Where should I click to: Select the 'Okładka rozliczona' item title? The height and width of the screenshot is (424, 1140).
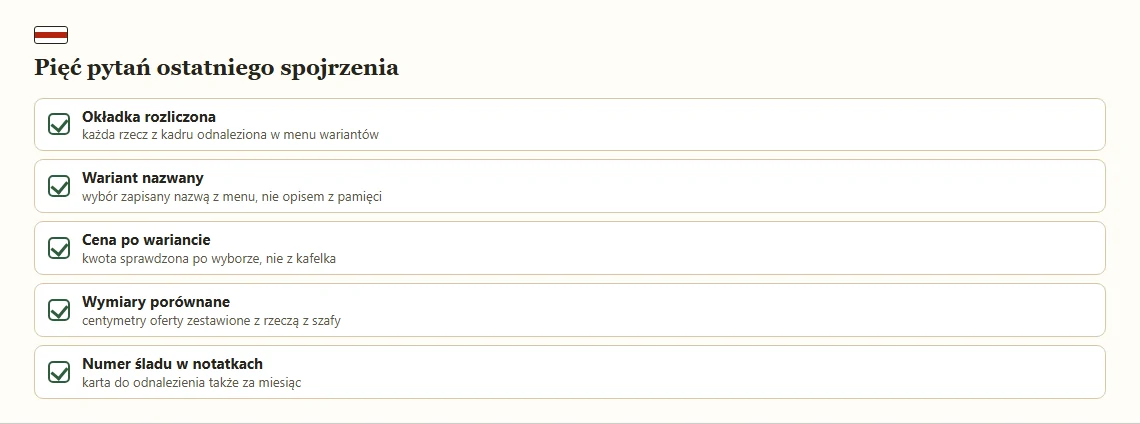pyautogui.click(x=149, y=116)
